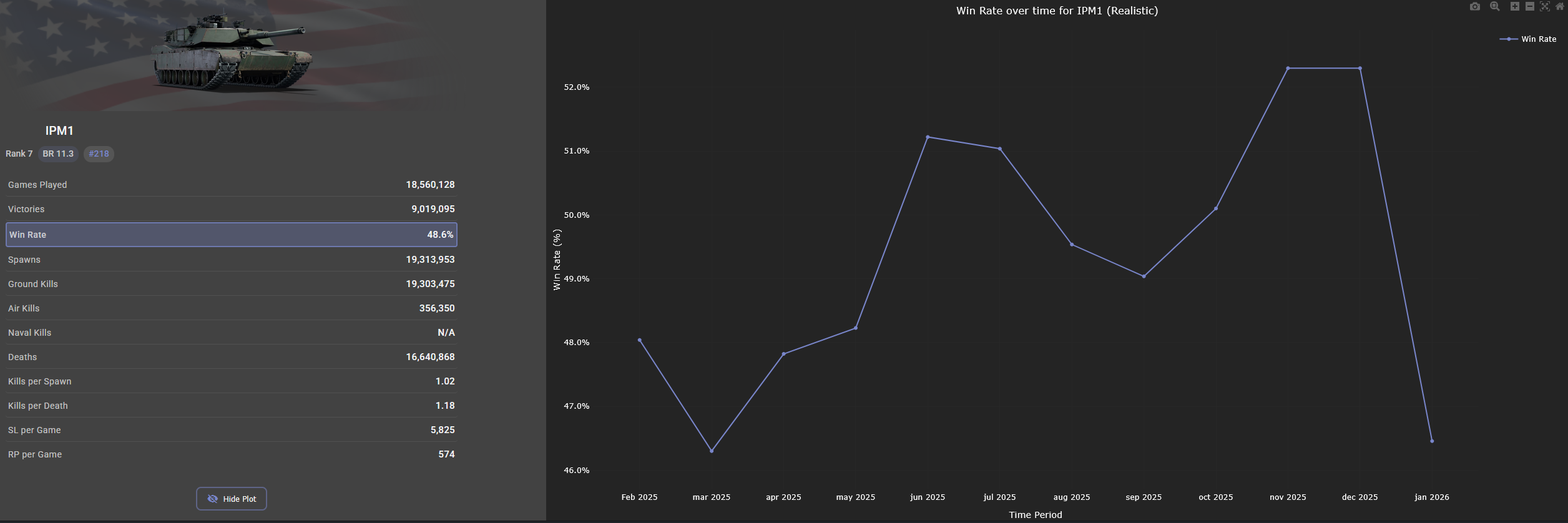
Task: Zoom in using the plus icon
Action: [x=1515, y=7]
